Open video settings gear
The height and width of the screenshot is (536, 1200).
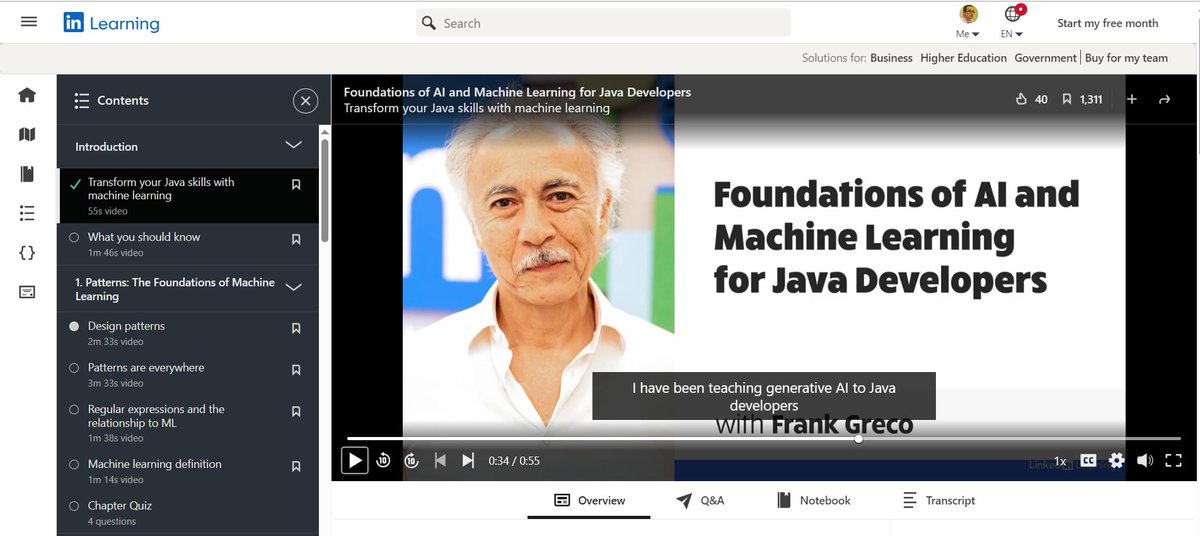click(x=1116, y=461)
